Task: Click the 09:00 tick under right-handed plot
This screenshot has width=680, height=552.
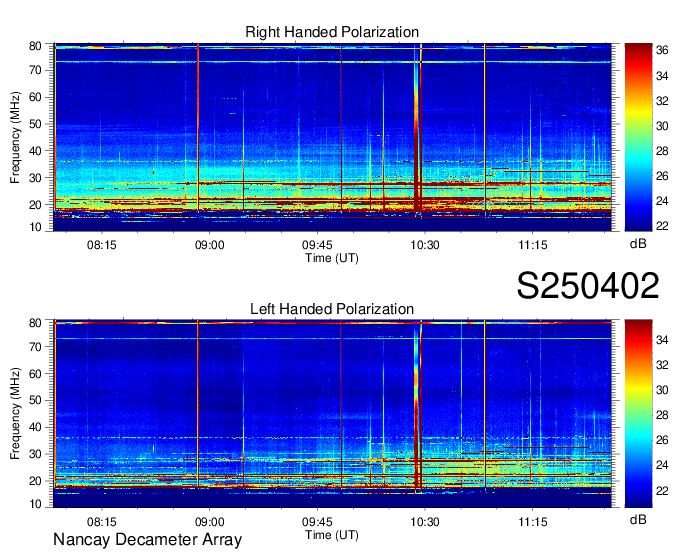Action: pyautogui.click(x=209, y=245)
